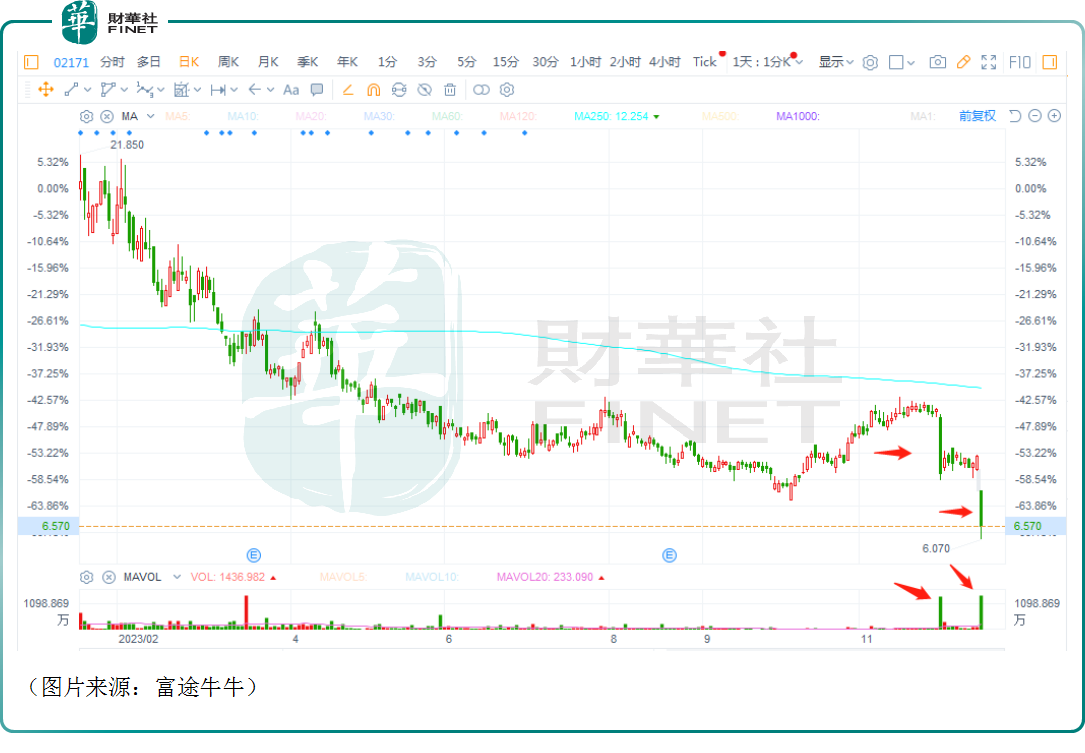The height and width of the screenshot is (753, 1085).
Task: Click 前复权 adjustment setting
Action: click(x=977, y=116)
